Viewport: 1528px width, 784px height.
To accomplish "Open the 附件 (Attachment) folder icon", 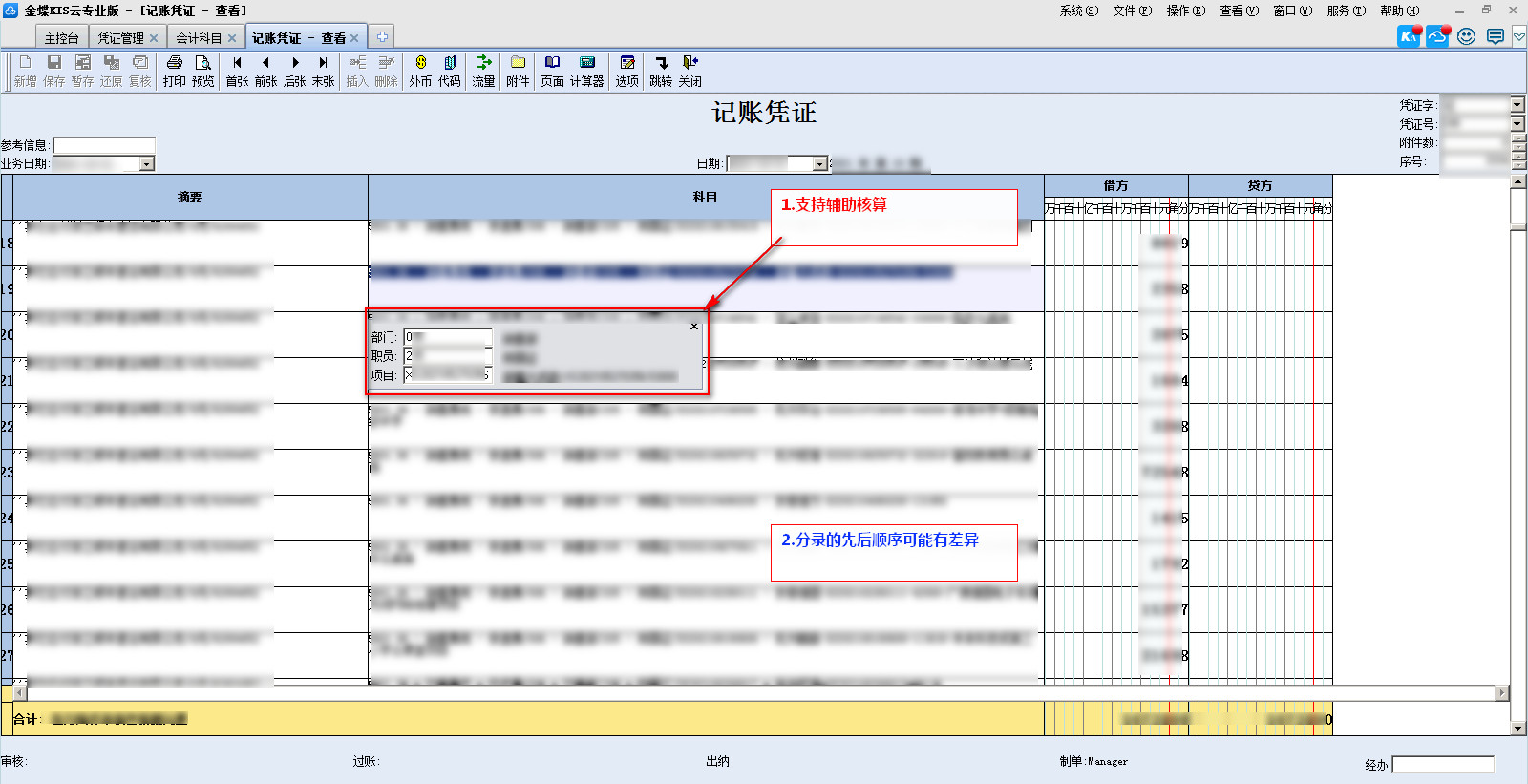I will click(x=518, y=70).
